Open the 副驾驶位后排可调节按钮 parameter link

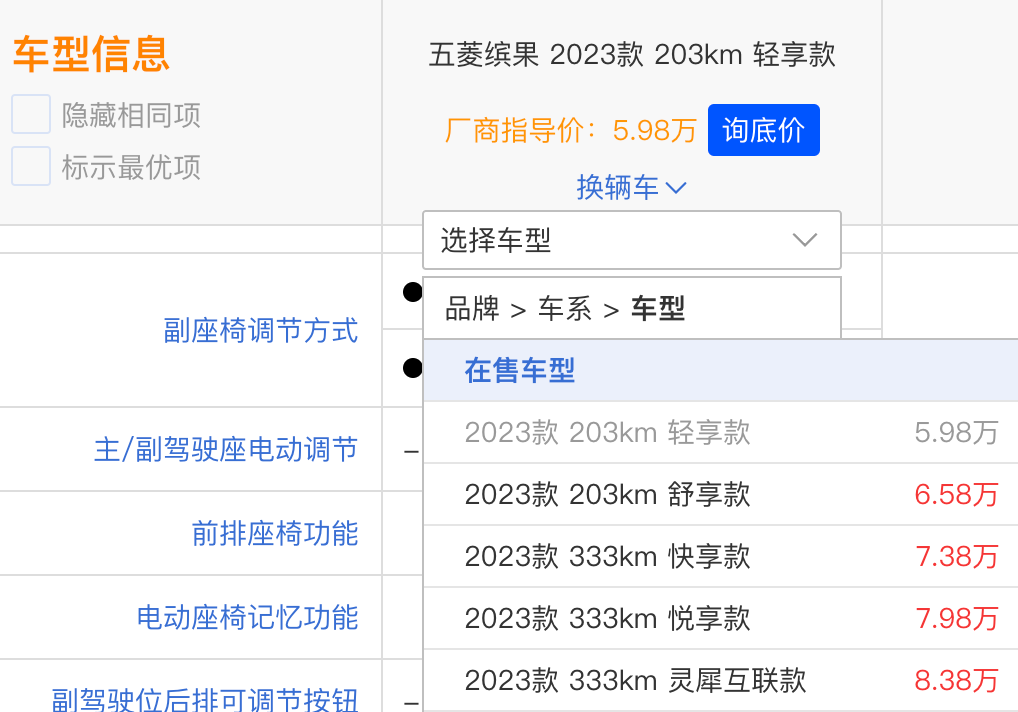(205, 700)
